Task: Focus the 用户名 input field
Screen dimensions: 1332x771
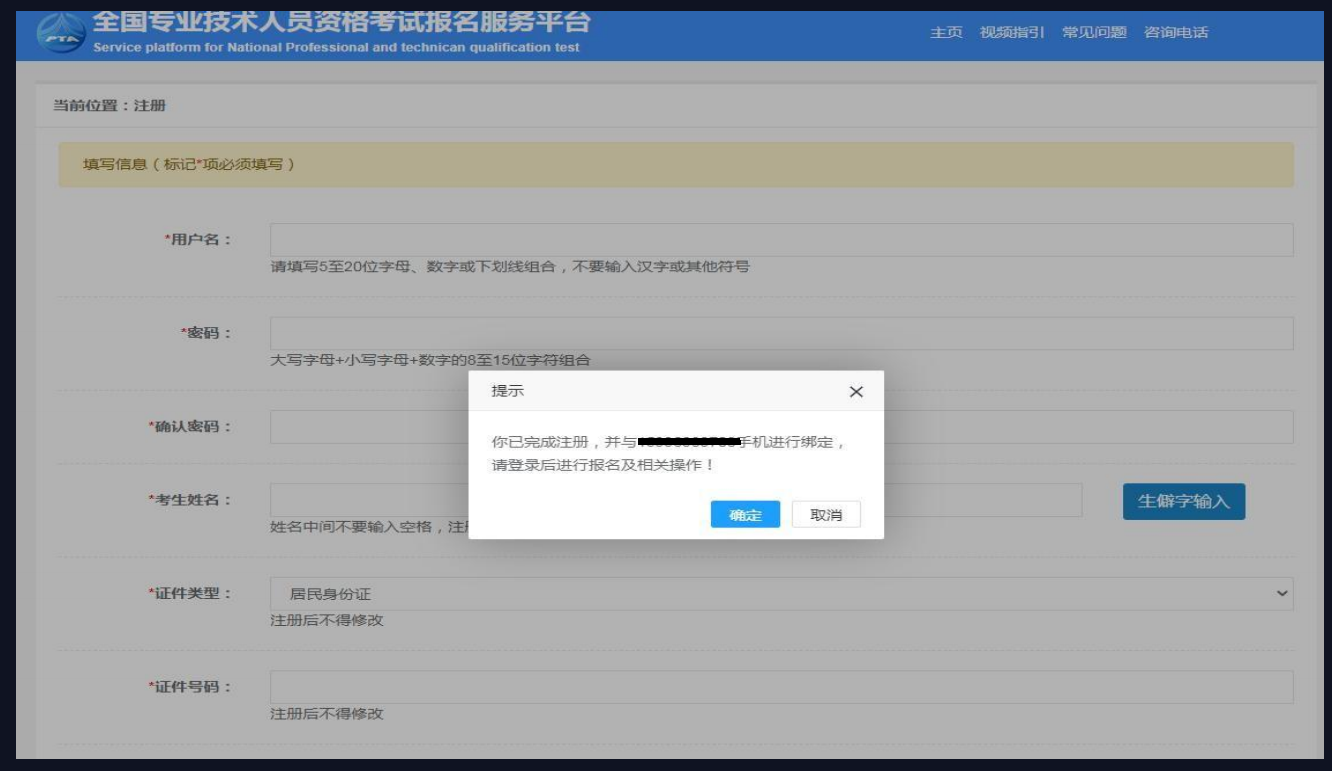Action: (781, 240)
